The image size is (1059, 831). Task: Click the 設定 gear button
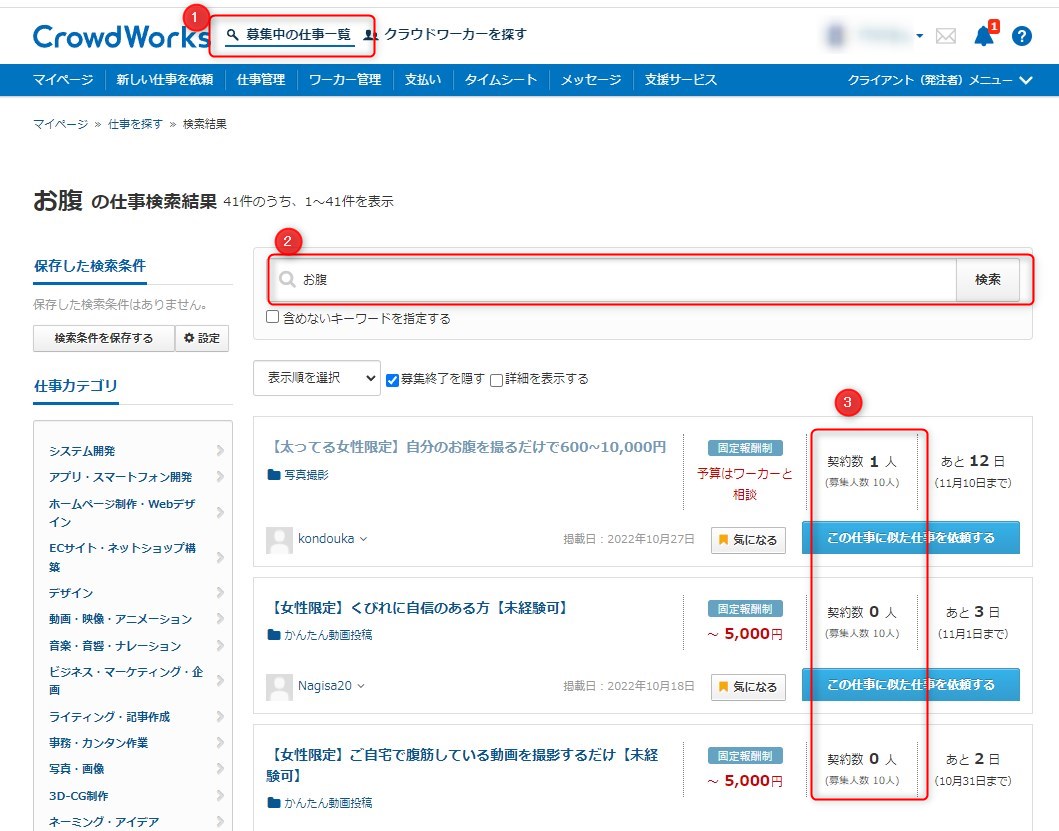202,338
